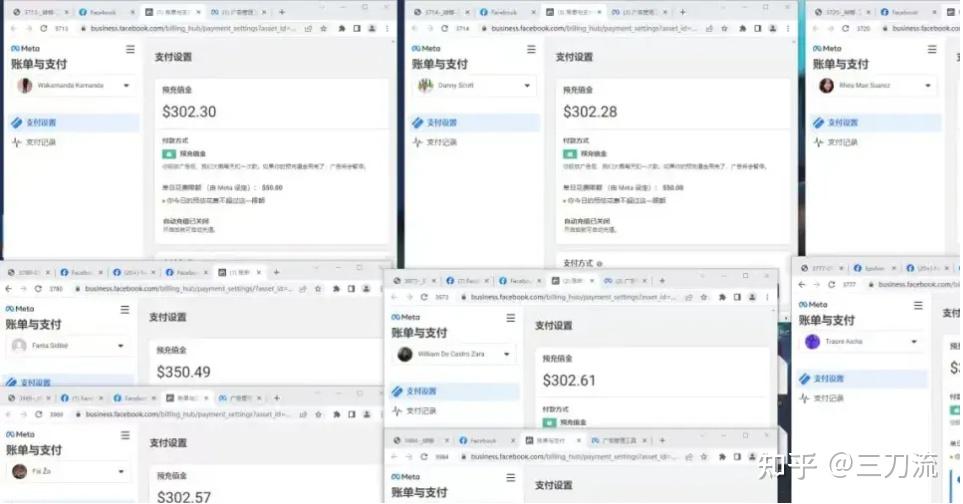The height and width of the screenshot is (504, 963).
Task: Bookmark the page in the $302.28 window
Action: click(x=725, y=28)
